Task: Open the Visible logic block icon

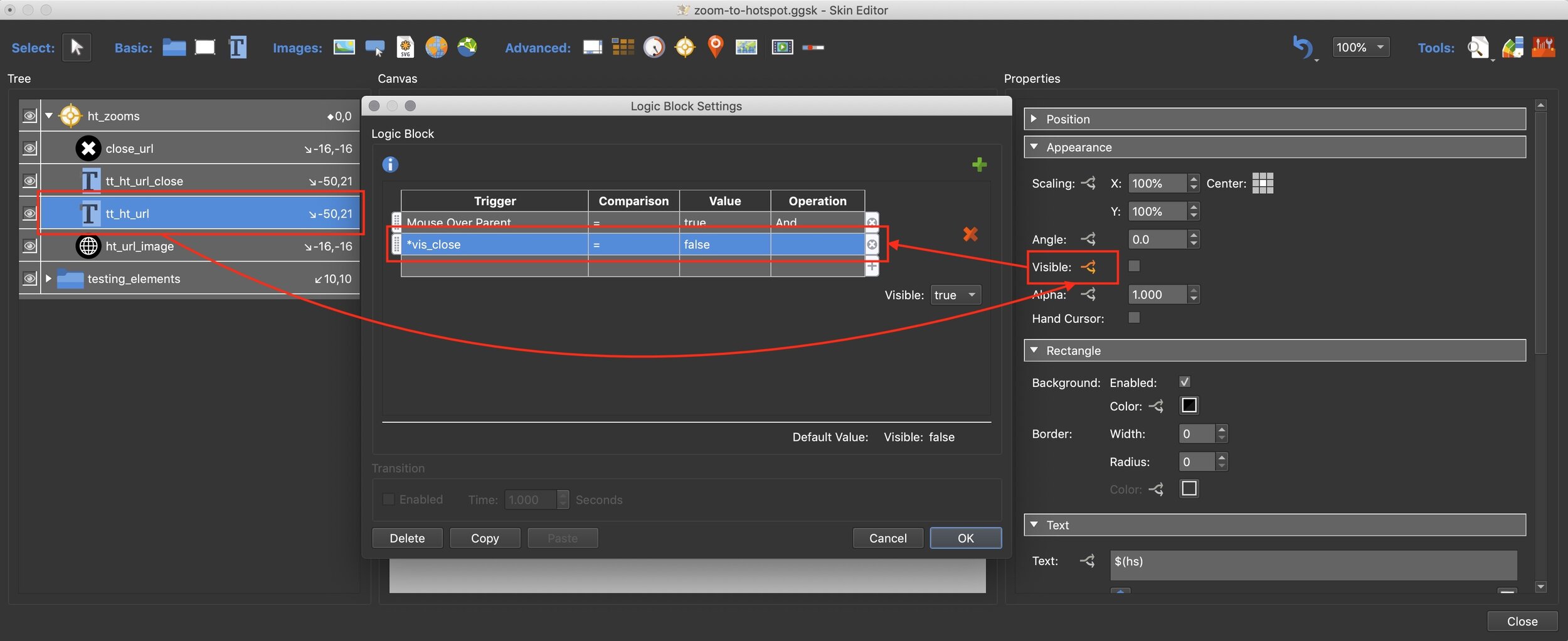Action: click(x=1088, y=267)
